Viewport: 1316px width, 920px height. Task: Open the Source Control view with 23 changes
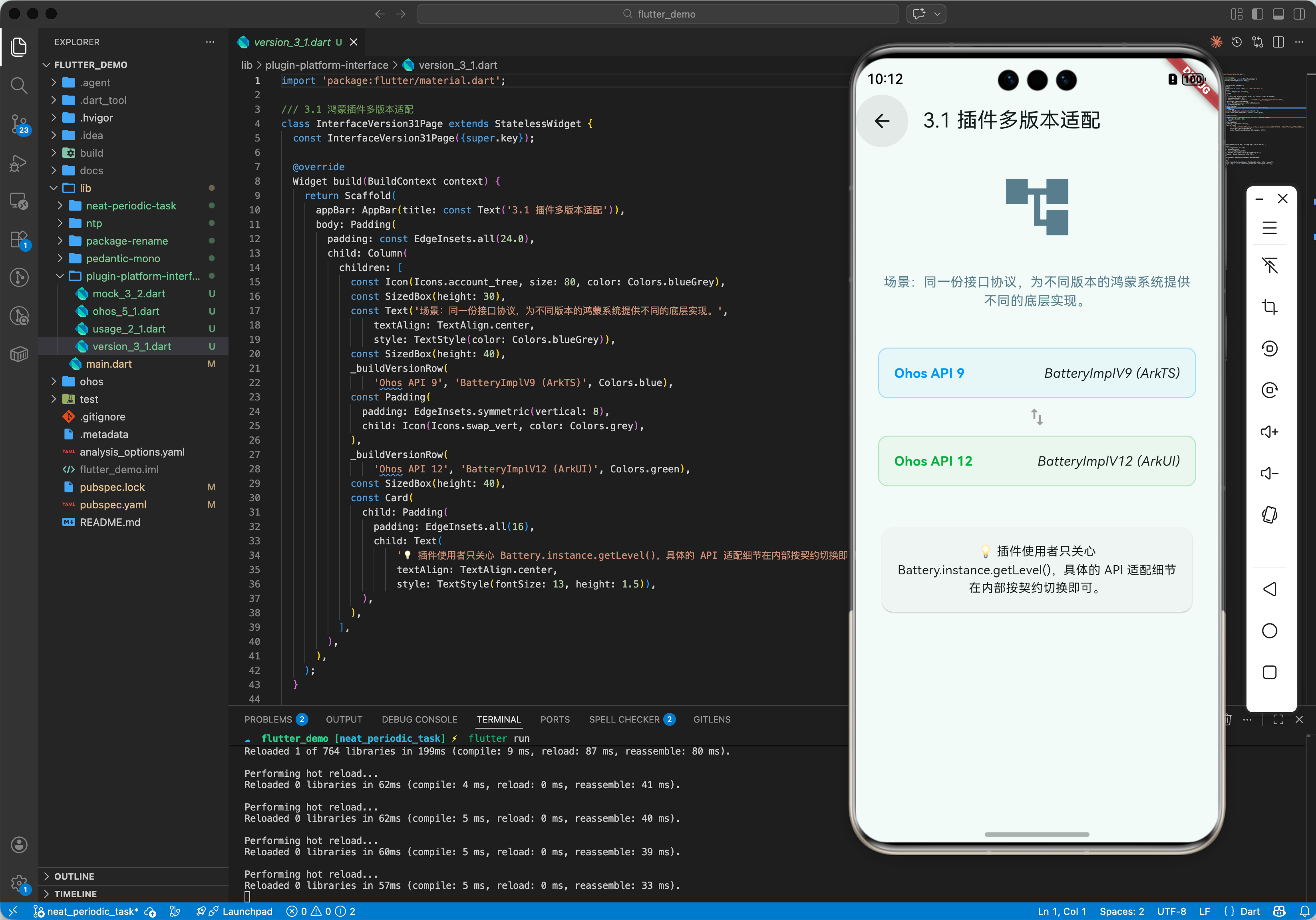pyautogui.click(x=19, y=123)
